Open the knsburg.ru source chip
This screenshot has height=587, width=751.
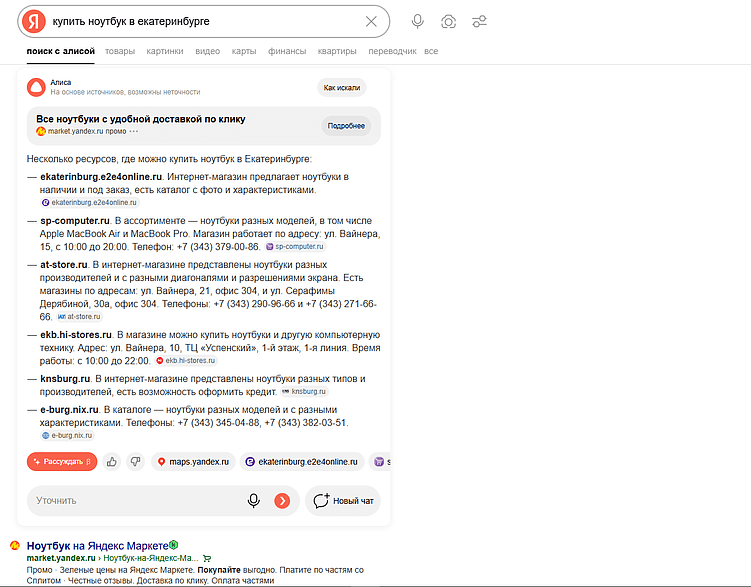[304, 392]
